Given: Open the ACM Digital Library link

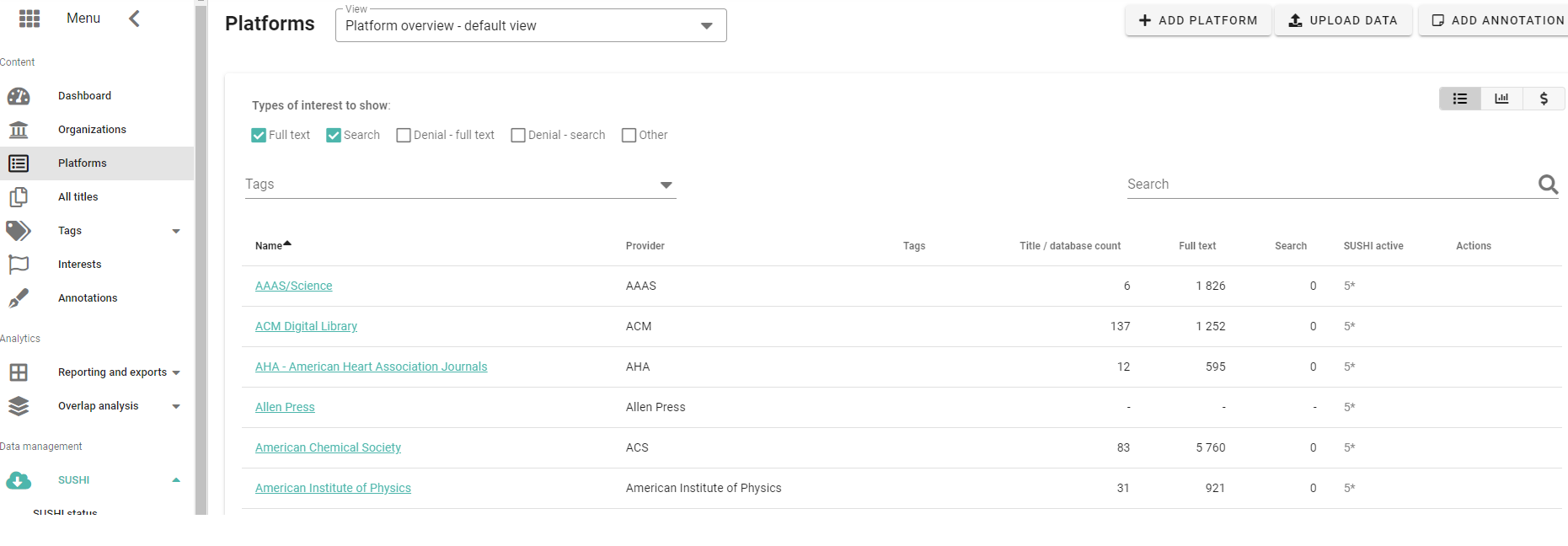Looking at the screenshot, I should [306, 326].
